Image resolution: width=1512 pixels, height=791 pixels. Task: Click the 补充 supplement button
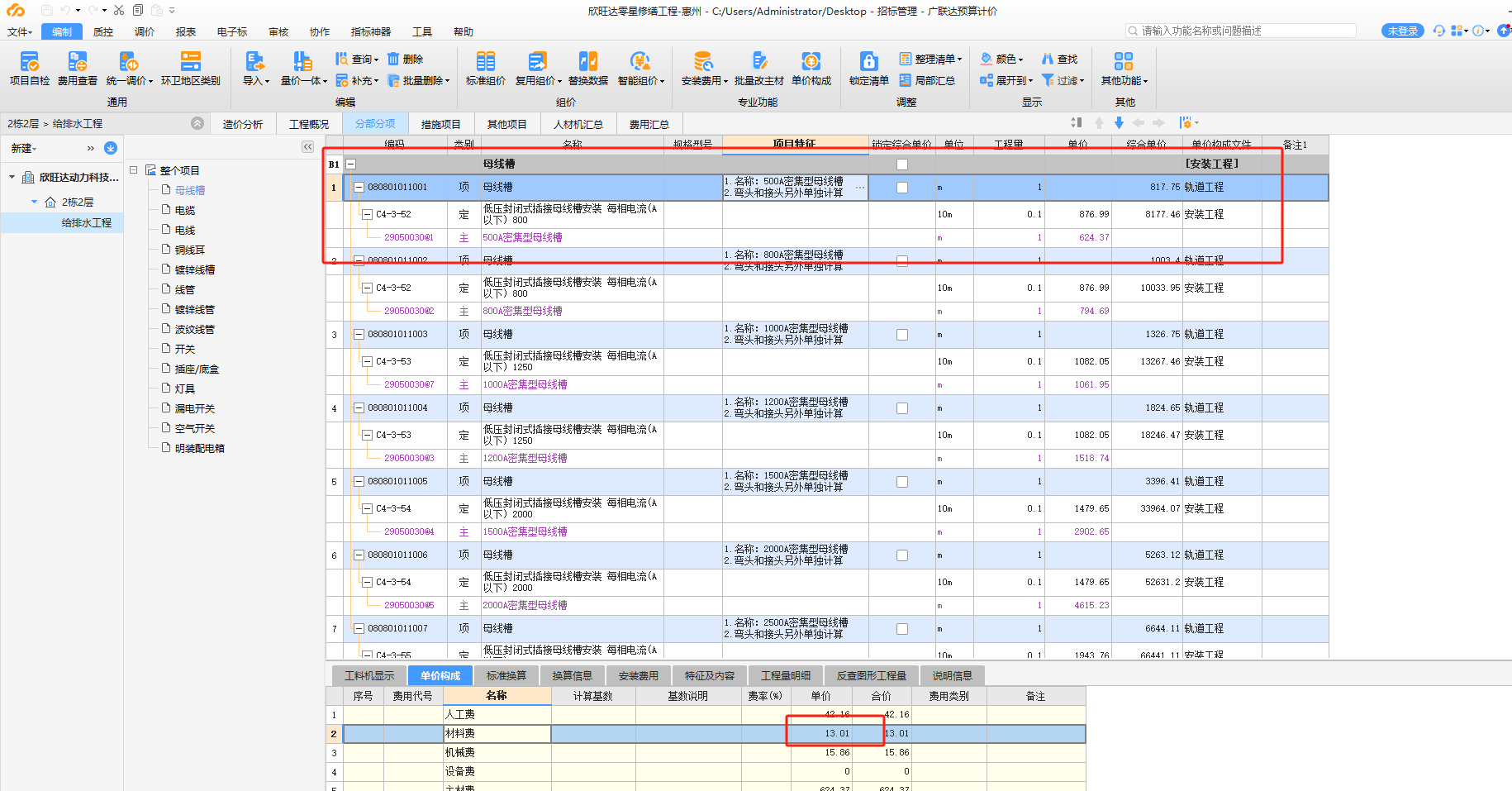point(357,80)
